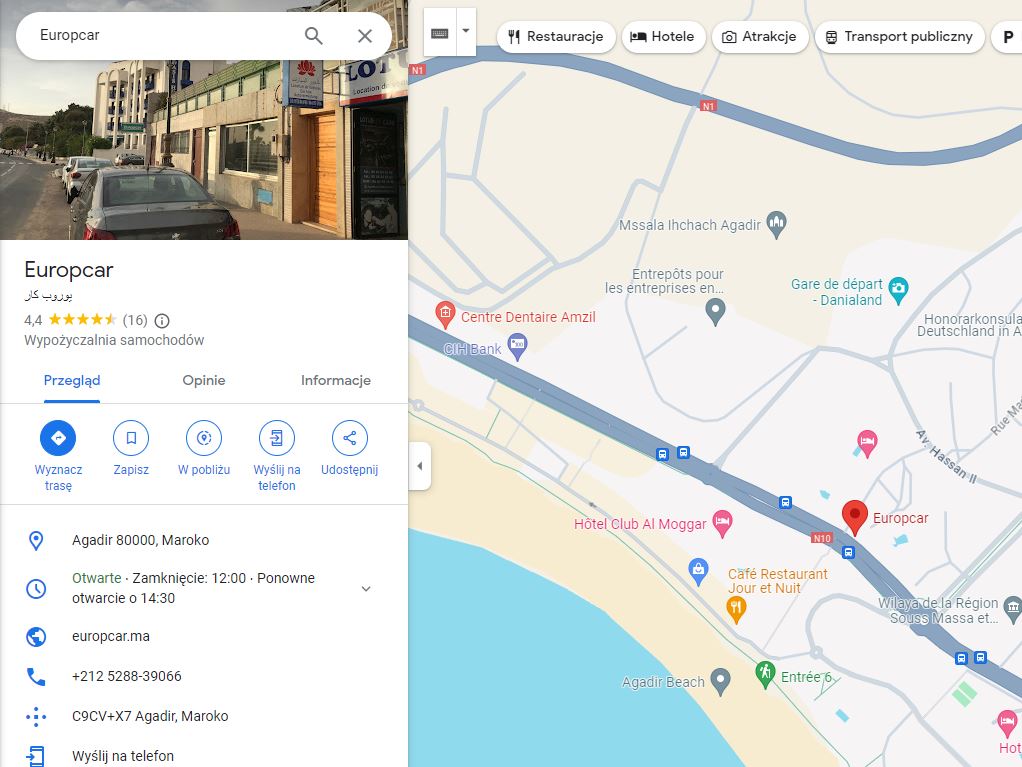Click the Wypożyczalnia samochodów category text
Viewport: 1022px width, 767px height.
(114, 340)
